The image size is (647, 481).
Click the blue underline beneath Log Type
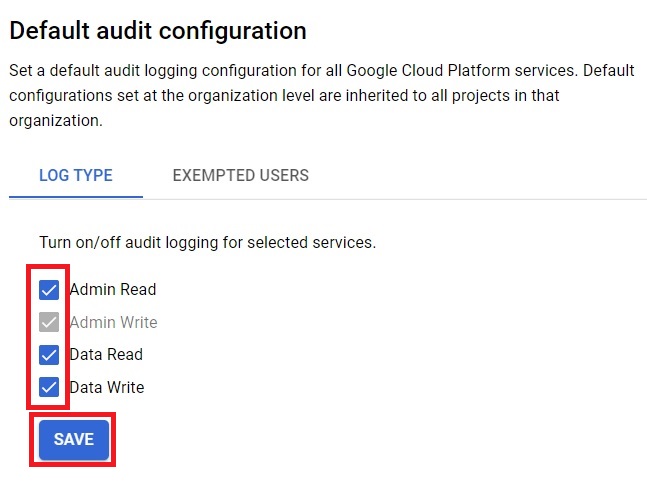pyautogui.click(x=76, y=198)
